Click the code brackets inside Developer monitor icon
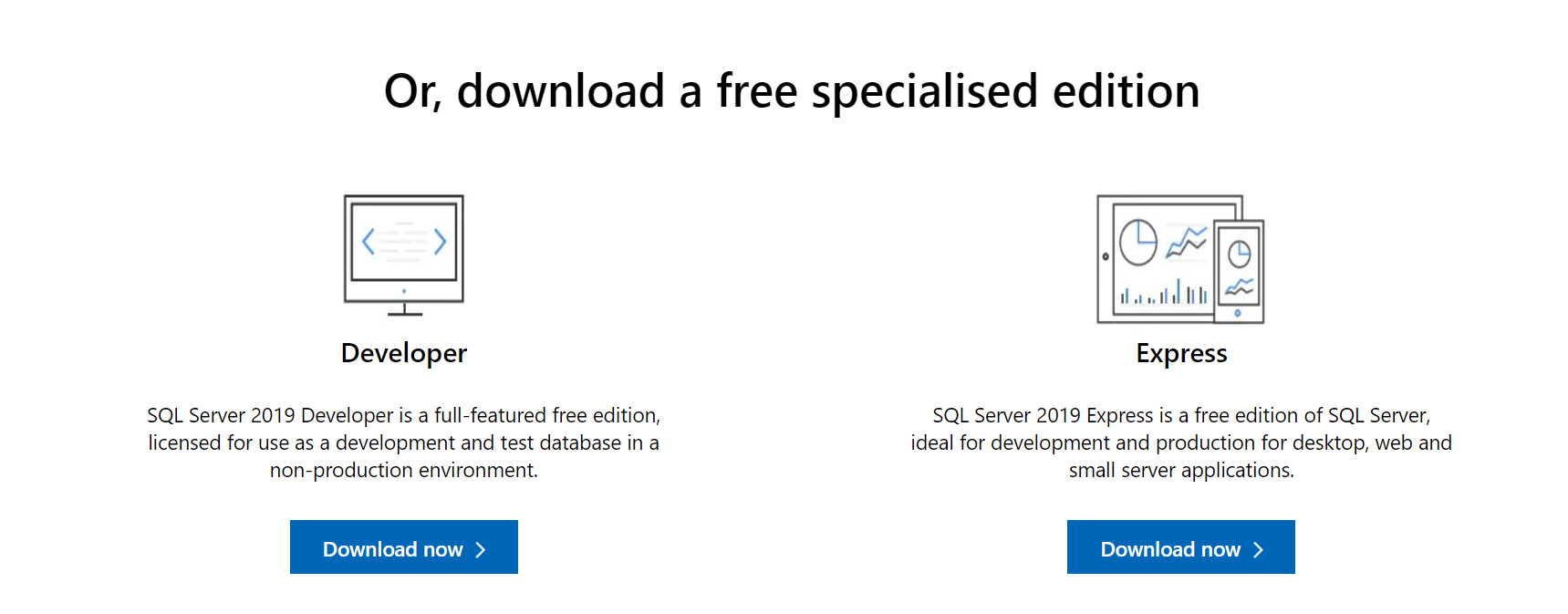The image size is (1568, 614). coord(402,240)
